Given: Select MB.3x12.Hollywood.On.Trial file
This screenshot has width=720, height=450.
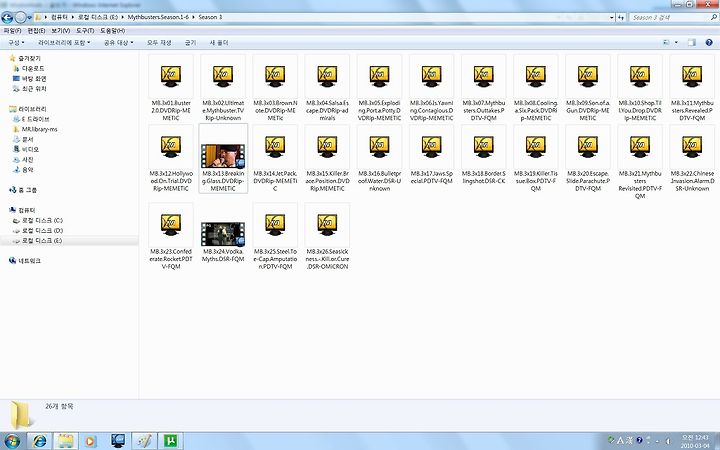Looking at the screenshot, I should (x=171, y=158).
